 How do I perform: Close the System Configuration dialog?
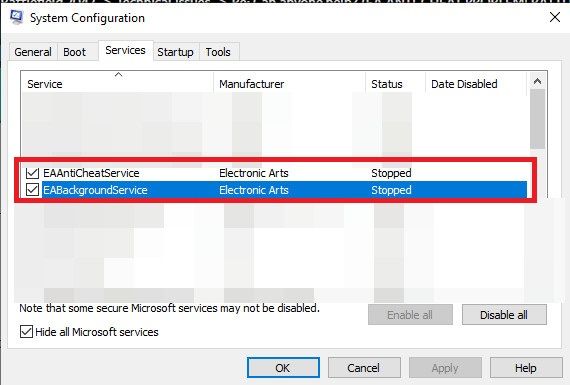555,17
